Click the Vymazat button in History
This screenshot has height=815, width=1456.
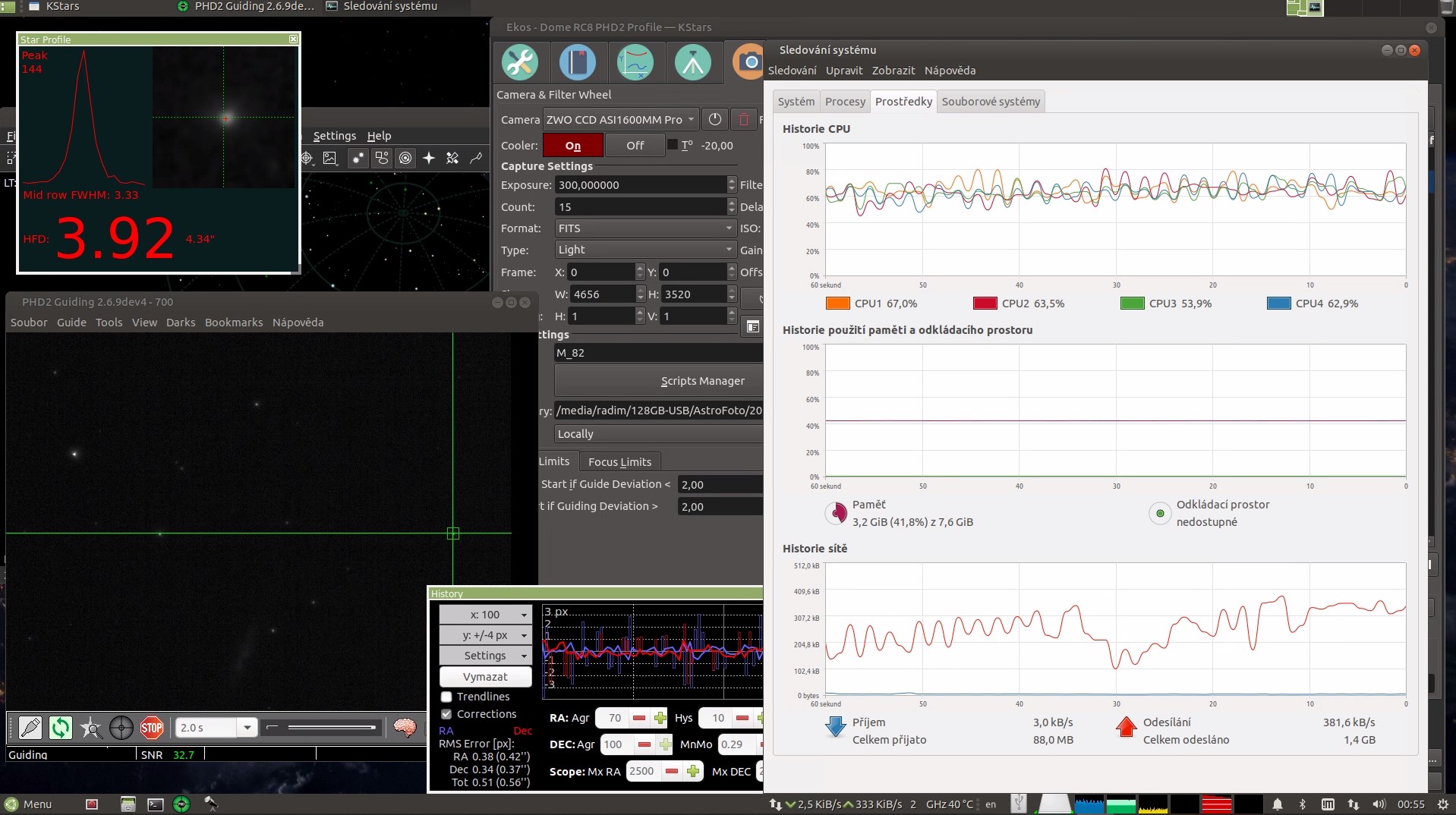(485, 677)
